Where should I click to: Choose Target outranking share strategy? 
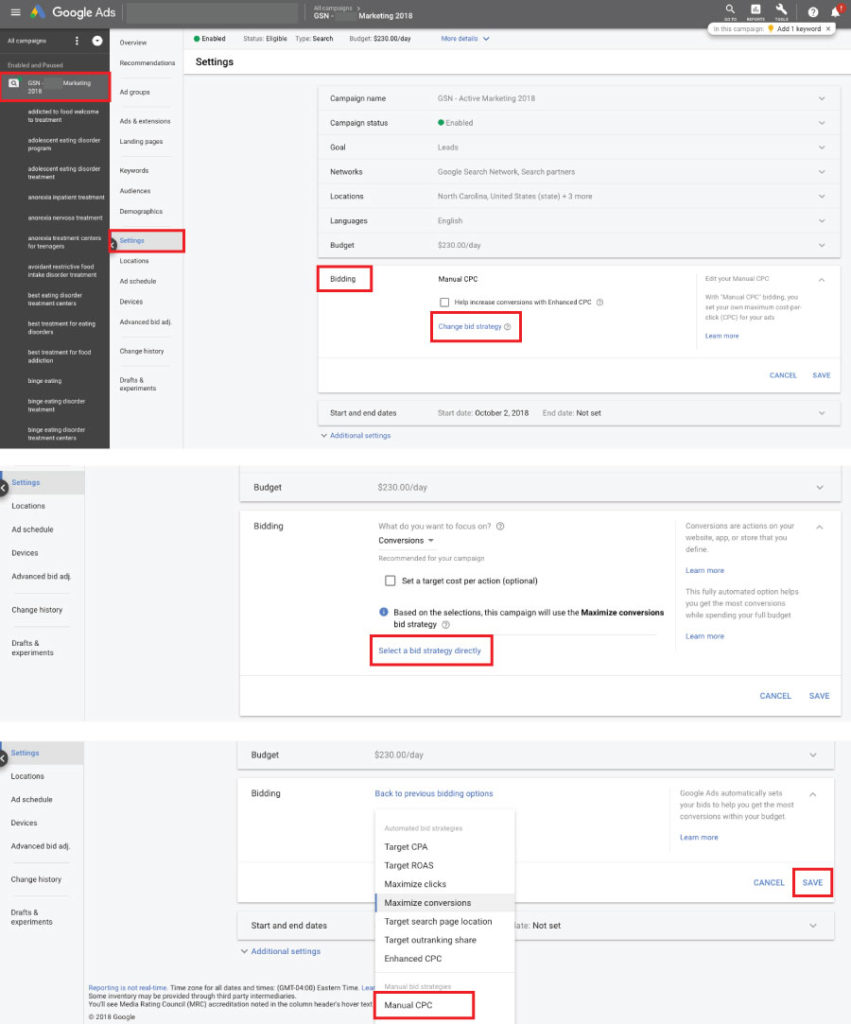(430, 940)
